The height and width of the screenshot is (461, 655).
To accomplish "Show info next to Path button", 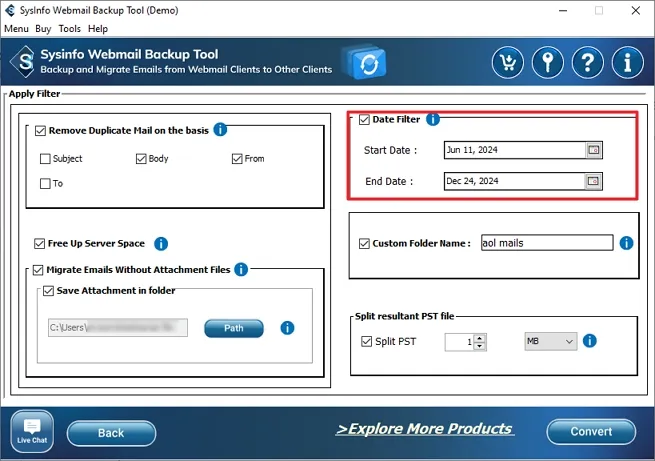I will (287, 328).
